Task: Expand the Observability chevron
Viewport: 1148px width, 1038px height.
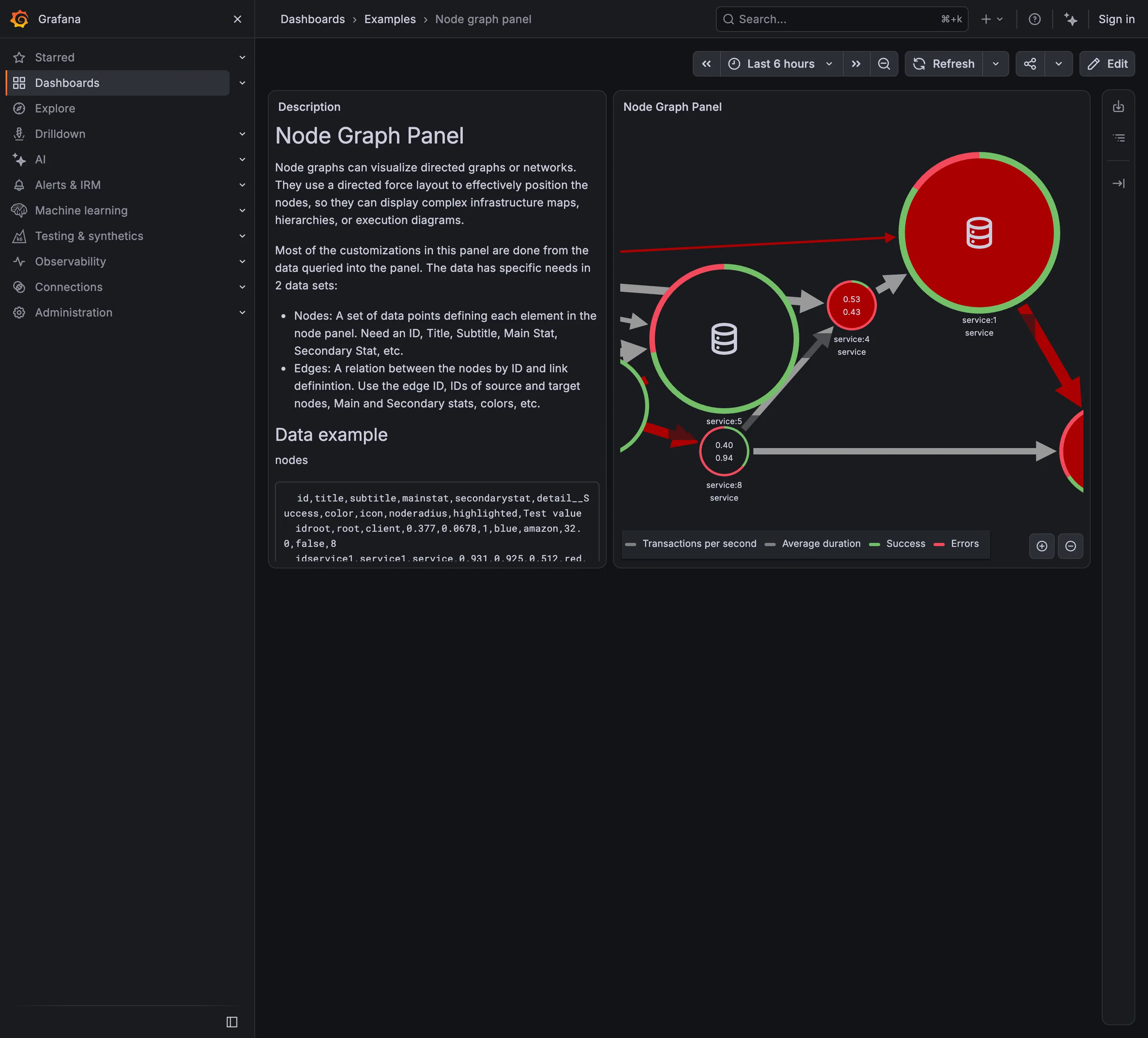Action: (242, 262)
